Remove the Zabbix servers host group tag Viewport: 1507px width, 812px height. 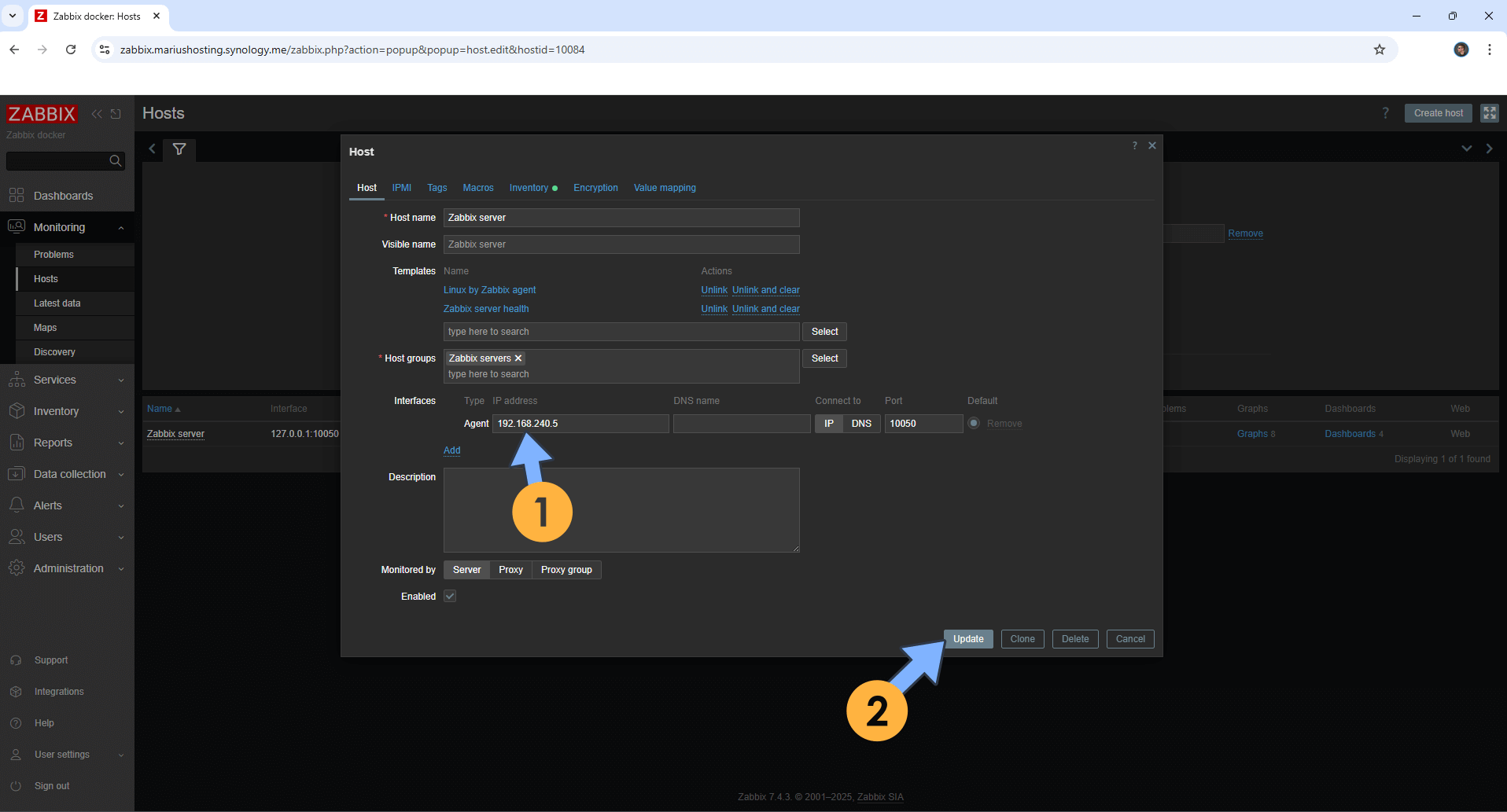518,358
